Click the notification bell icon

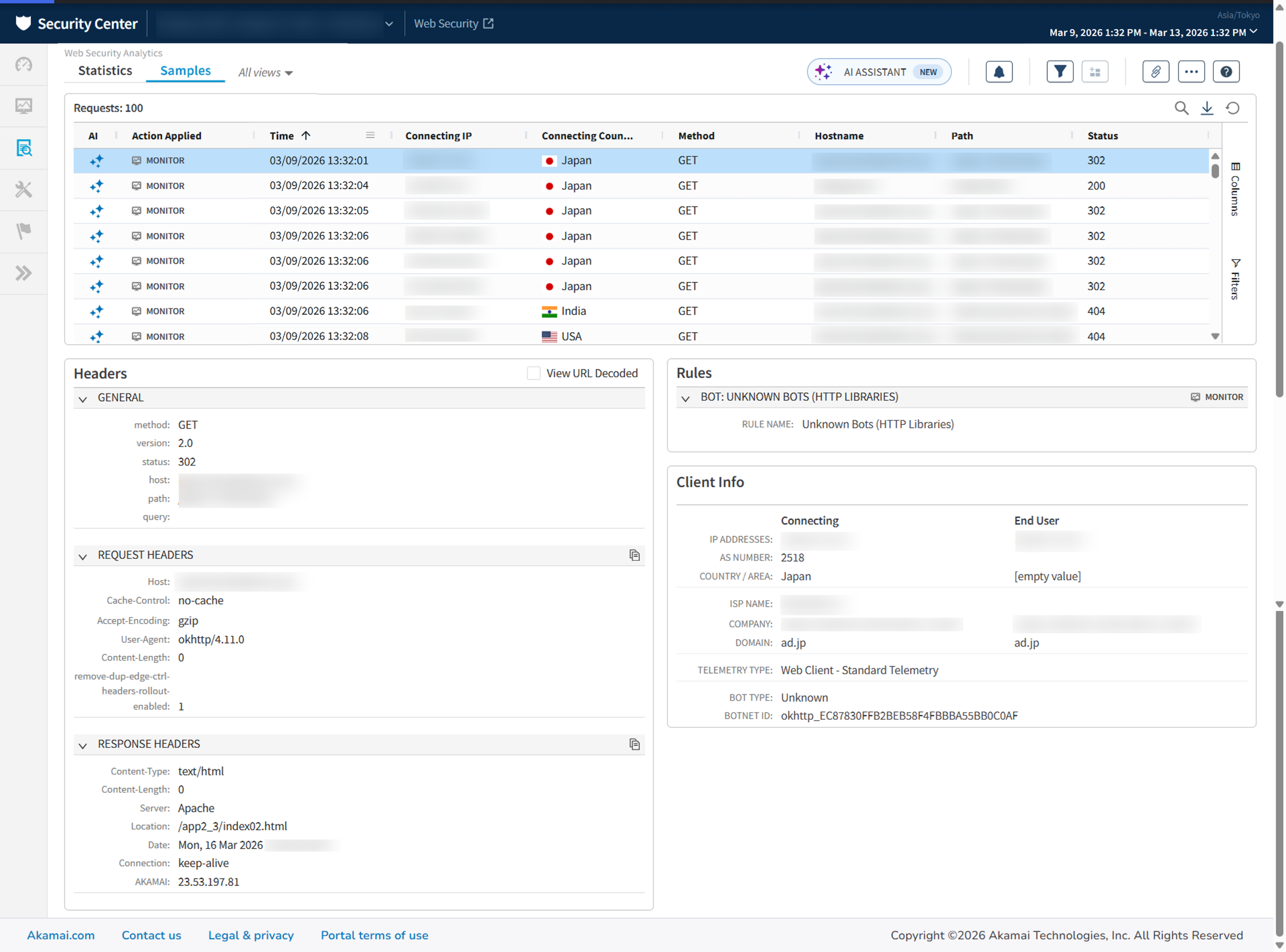998,72
